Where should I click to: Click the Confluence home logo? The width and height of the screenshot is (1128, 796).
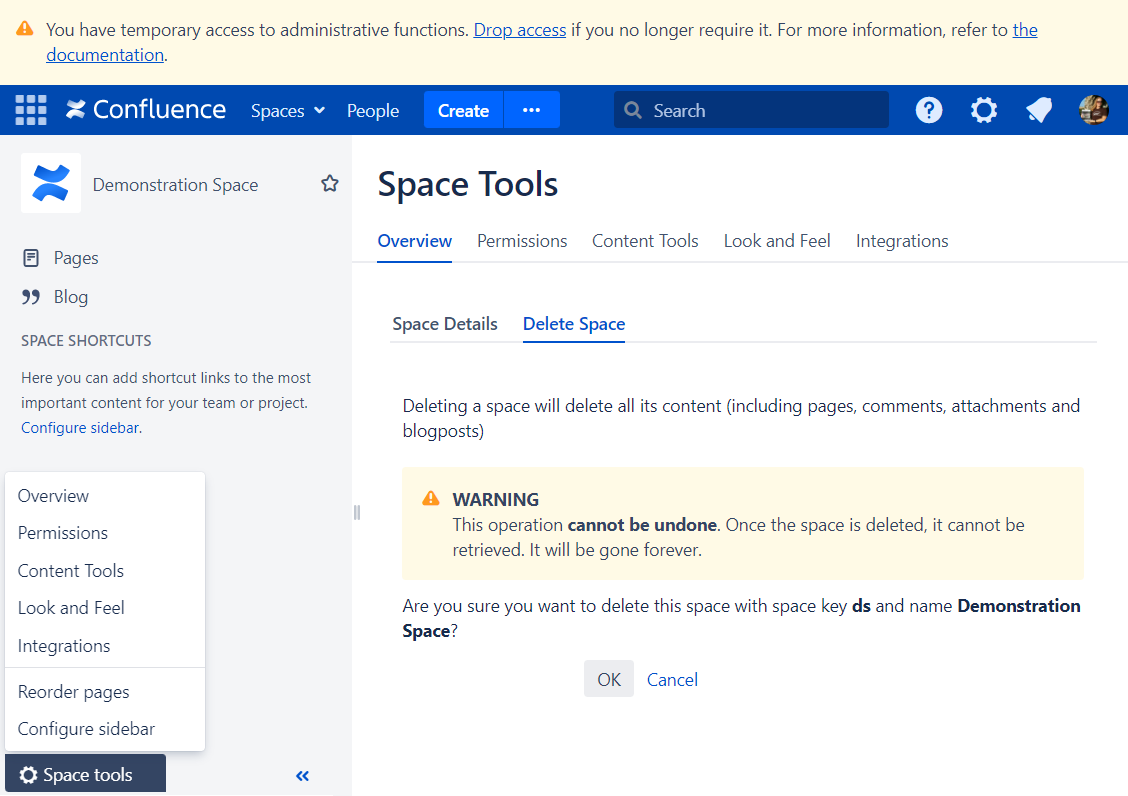pos(144,110)
